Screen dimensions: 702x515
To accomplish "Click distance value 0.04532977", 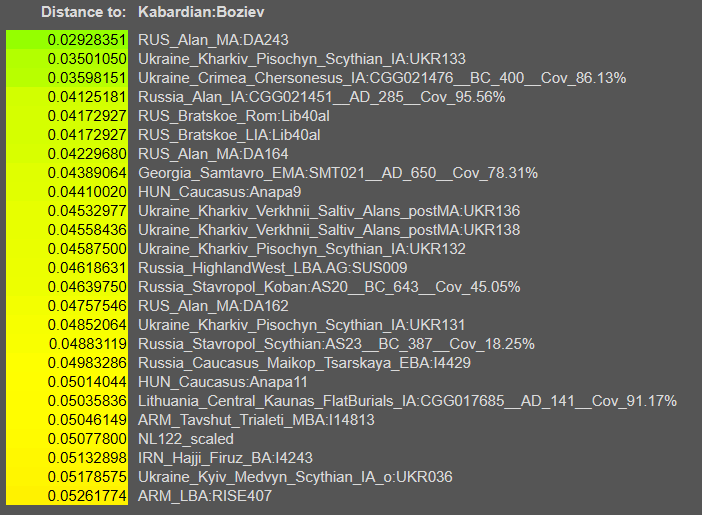I will (87, 211).
